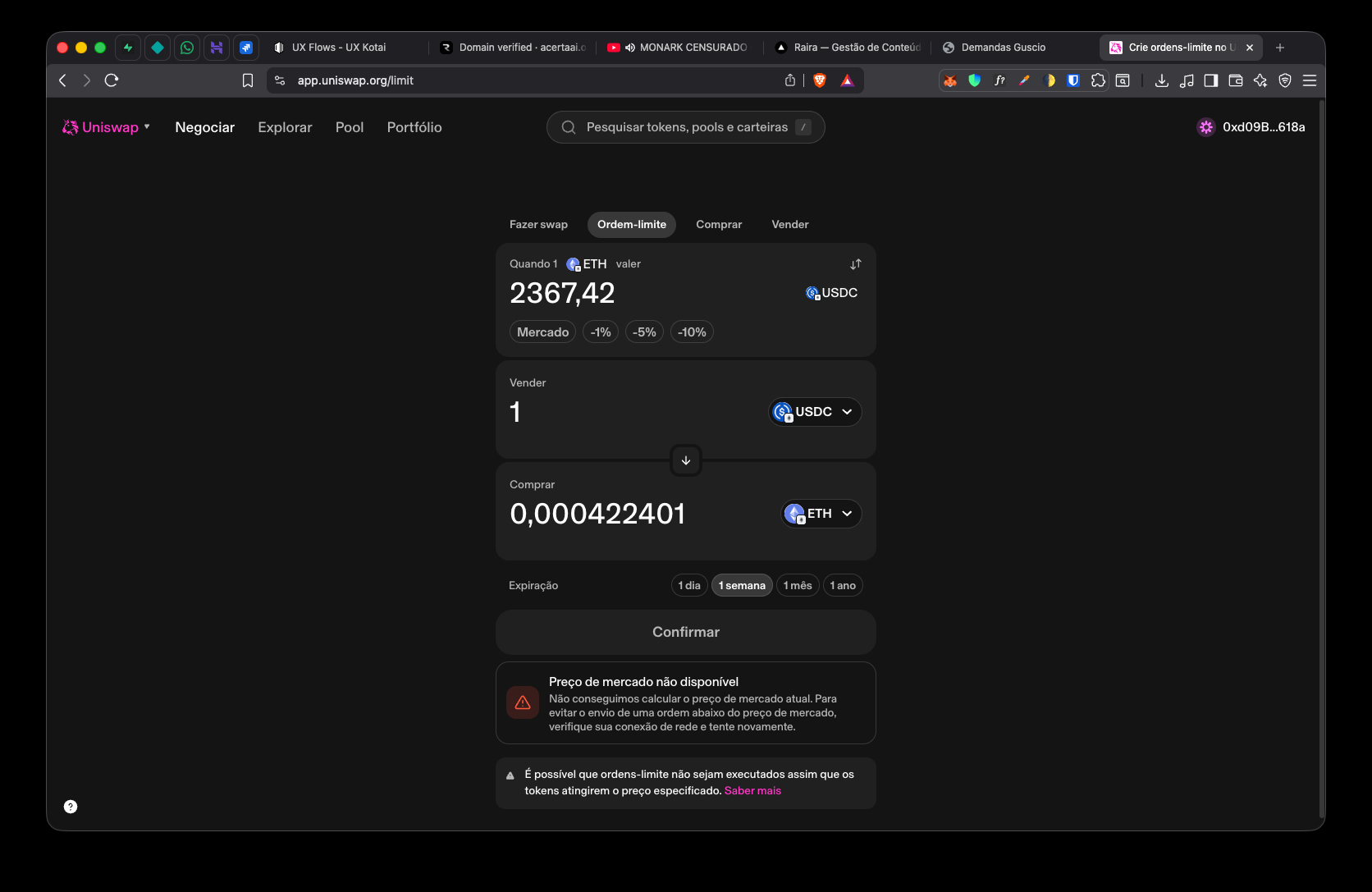Set expiration to 1 dia
Image resolution: width=1372 pixels, height=892 pixels.
pos(689,585)
